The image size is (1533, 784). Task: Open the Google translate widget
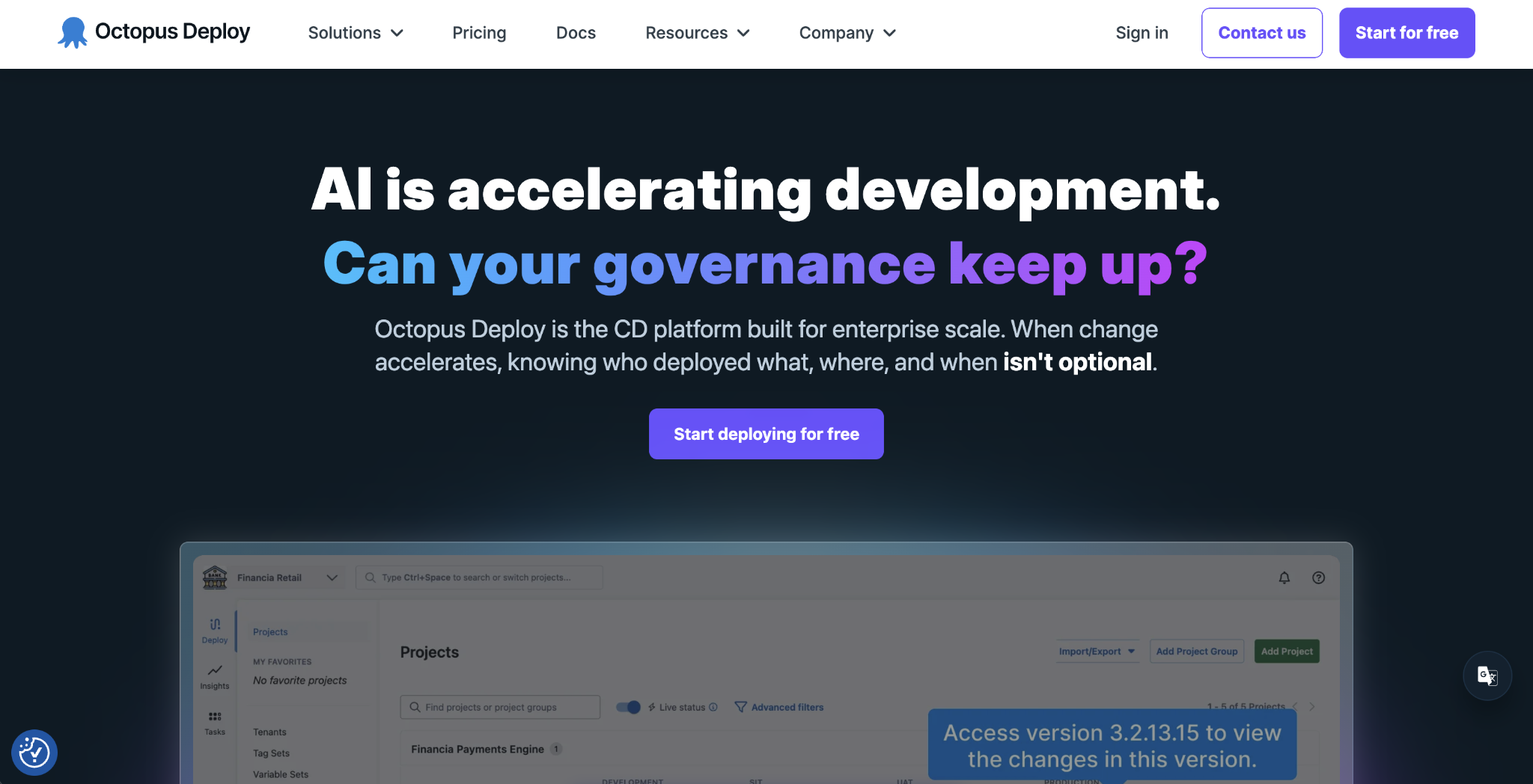(1487, 676)
